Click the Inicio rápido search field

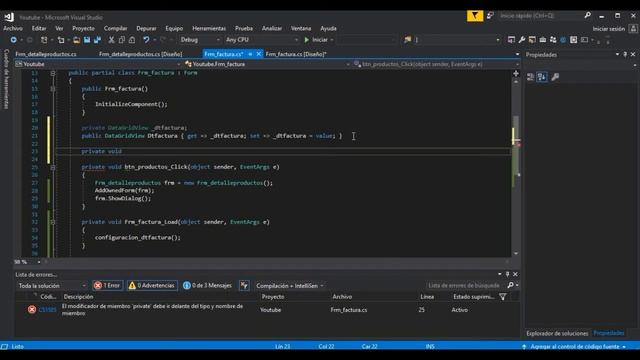[540, 16]
